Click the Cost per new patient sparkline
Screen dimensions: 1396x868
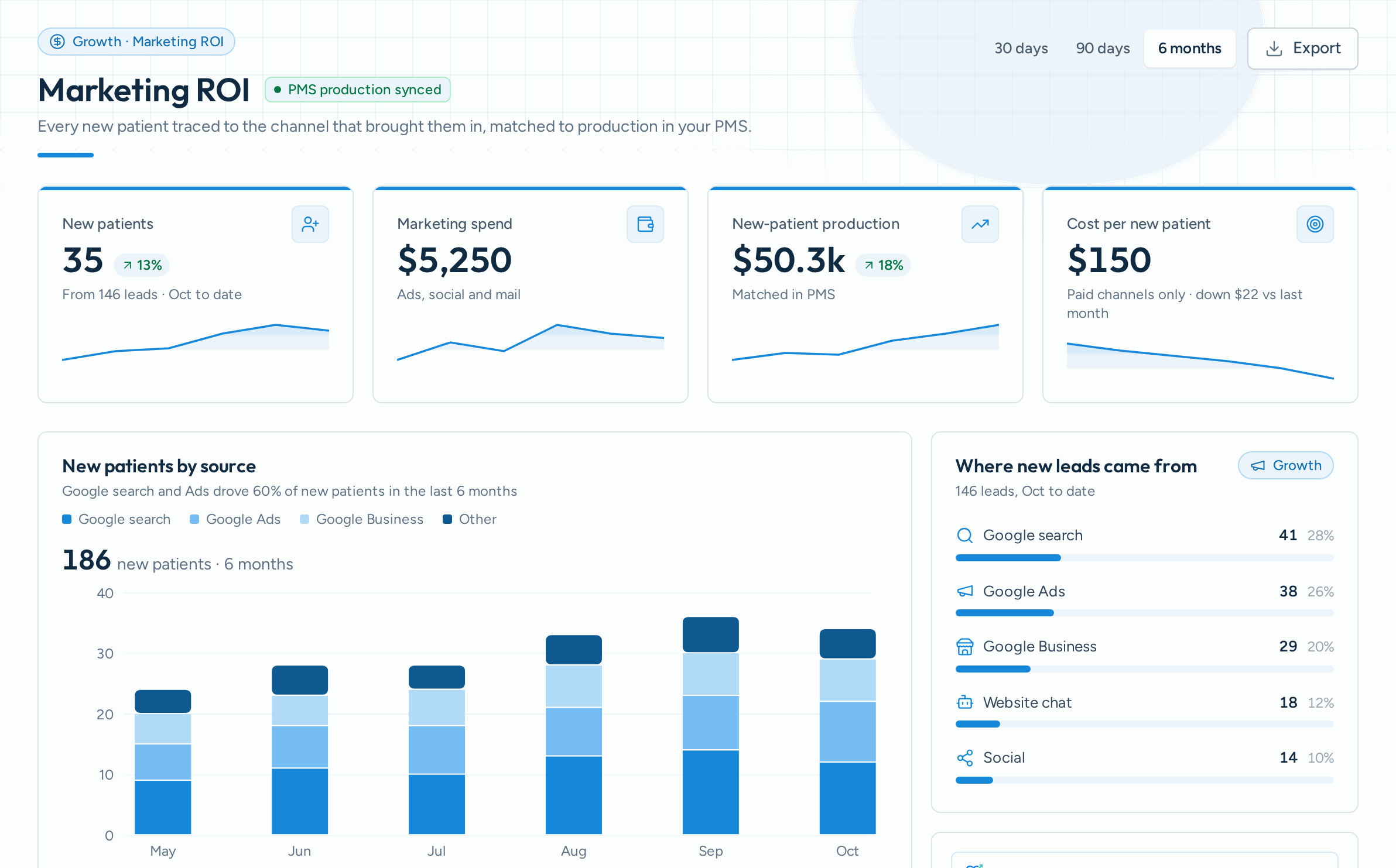1200,361
